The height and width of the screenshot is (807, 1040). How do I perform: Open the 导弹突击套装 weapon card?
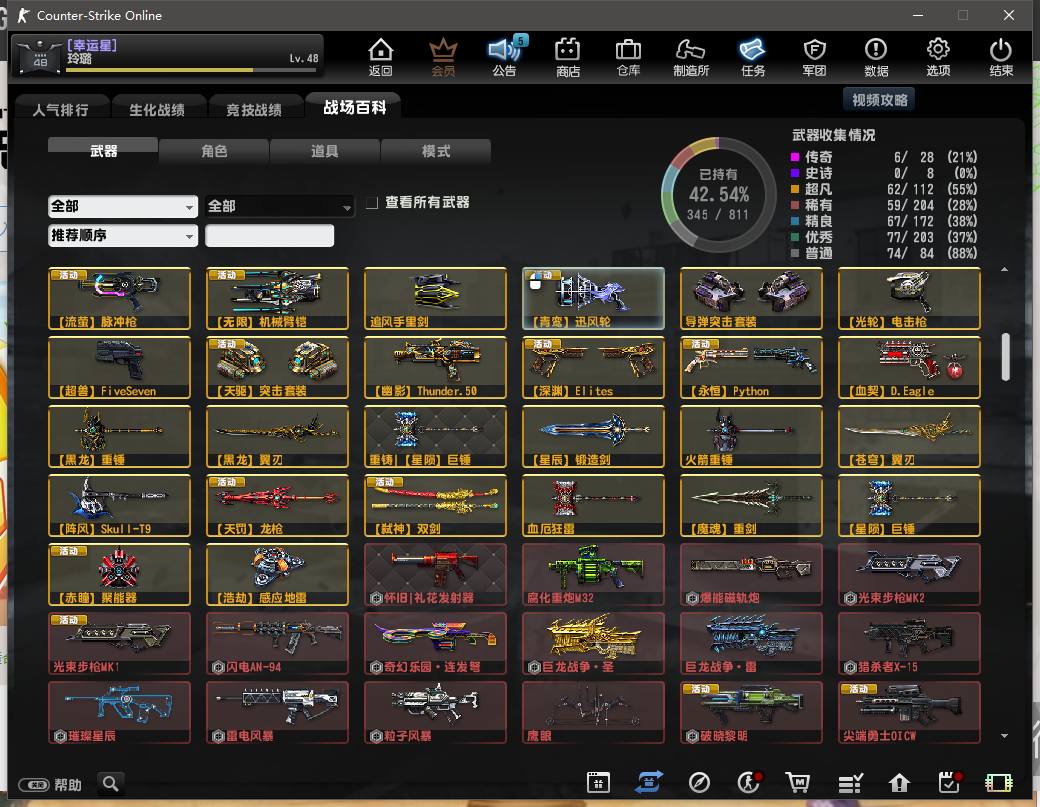[x=751, y=298]
